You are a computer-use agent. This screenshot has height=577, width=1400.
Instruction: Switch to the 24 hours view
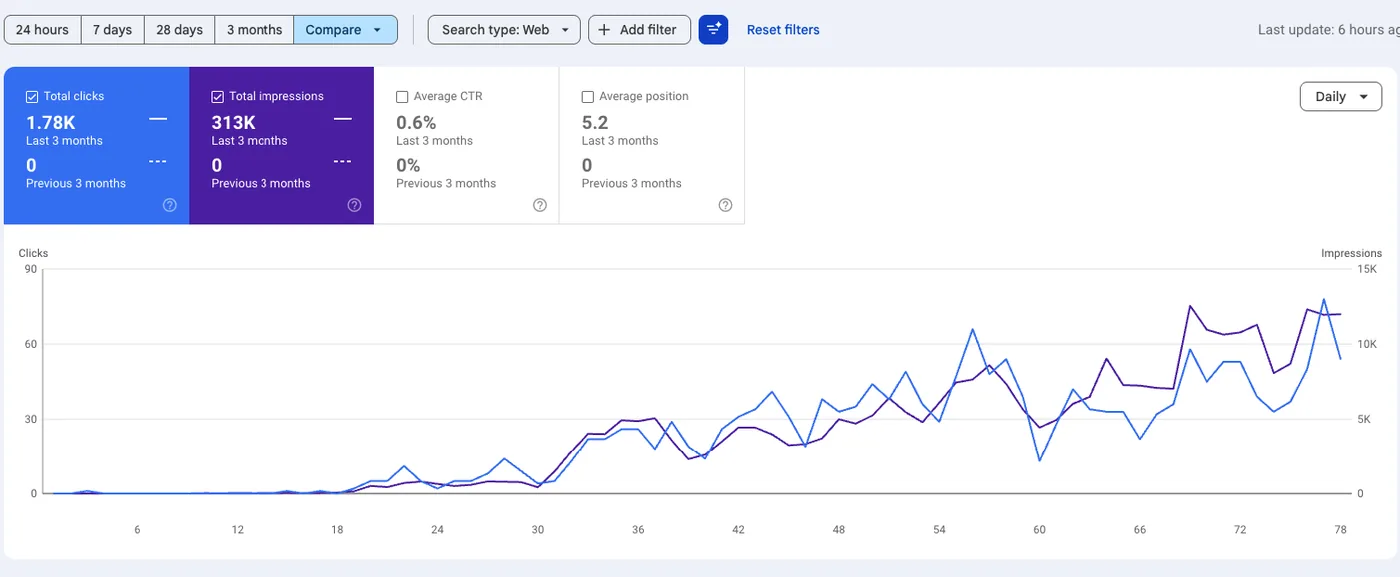tap(42, 29)
